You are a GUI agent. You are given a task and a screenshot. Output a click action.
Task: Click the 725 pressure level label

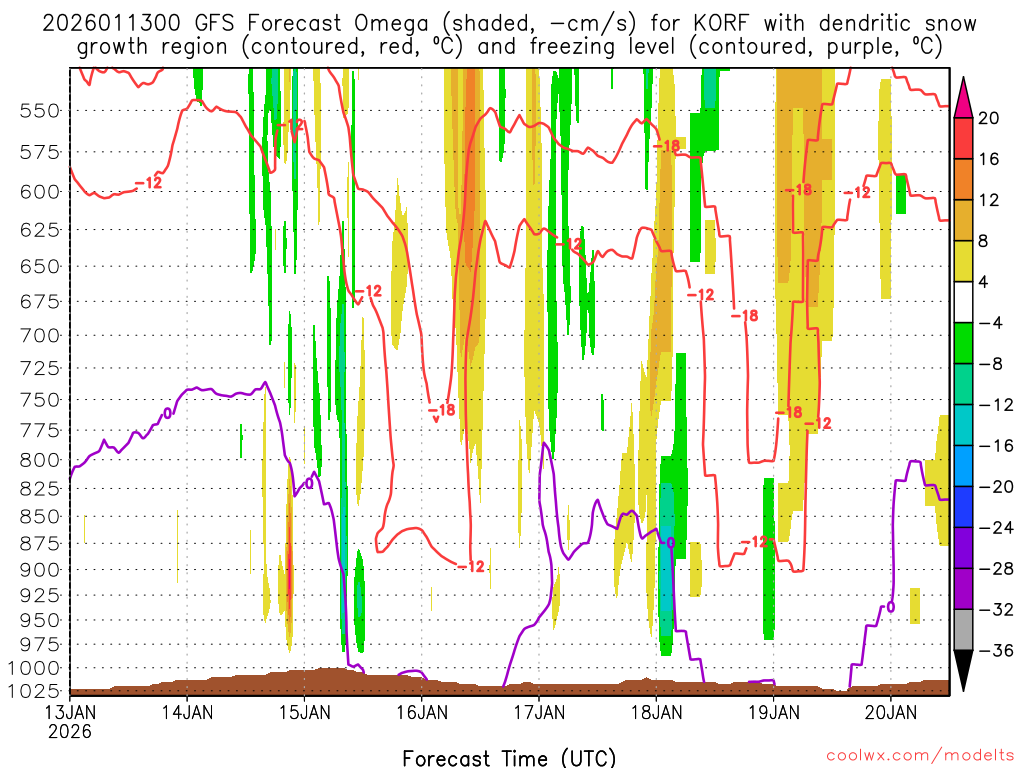point(39,368)
